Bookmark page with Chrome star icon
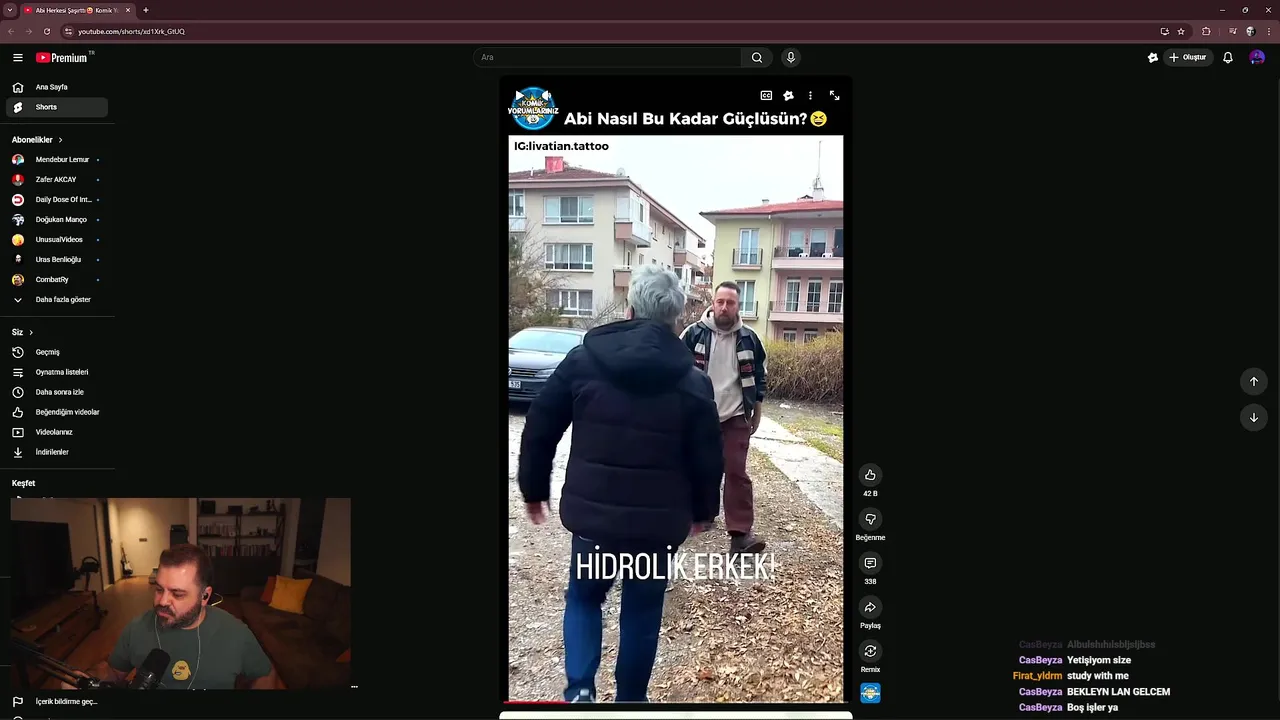This screenshot has width=1280, height=720. pyautogui.click(x=1181, y=31)
